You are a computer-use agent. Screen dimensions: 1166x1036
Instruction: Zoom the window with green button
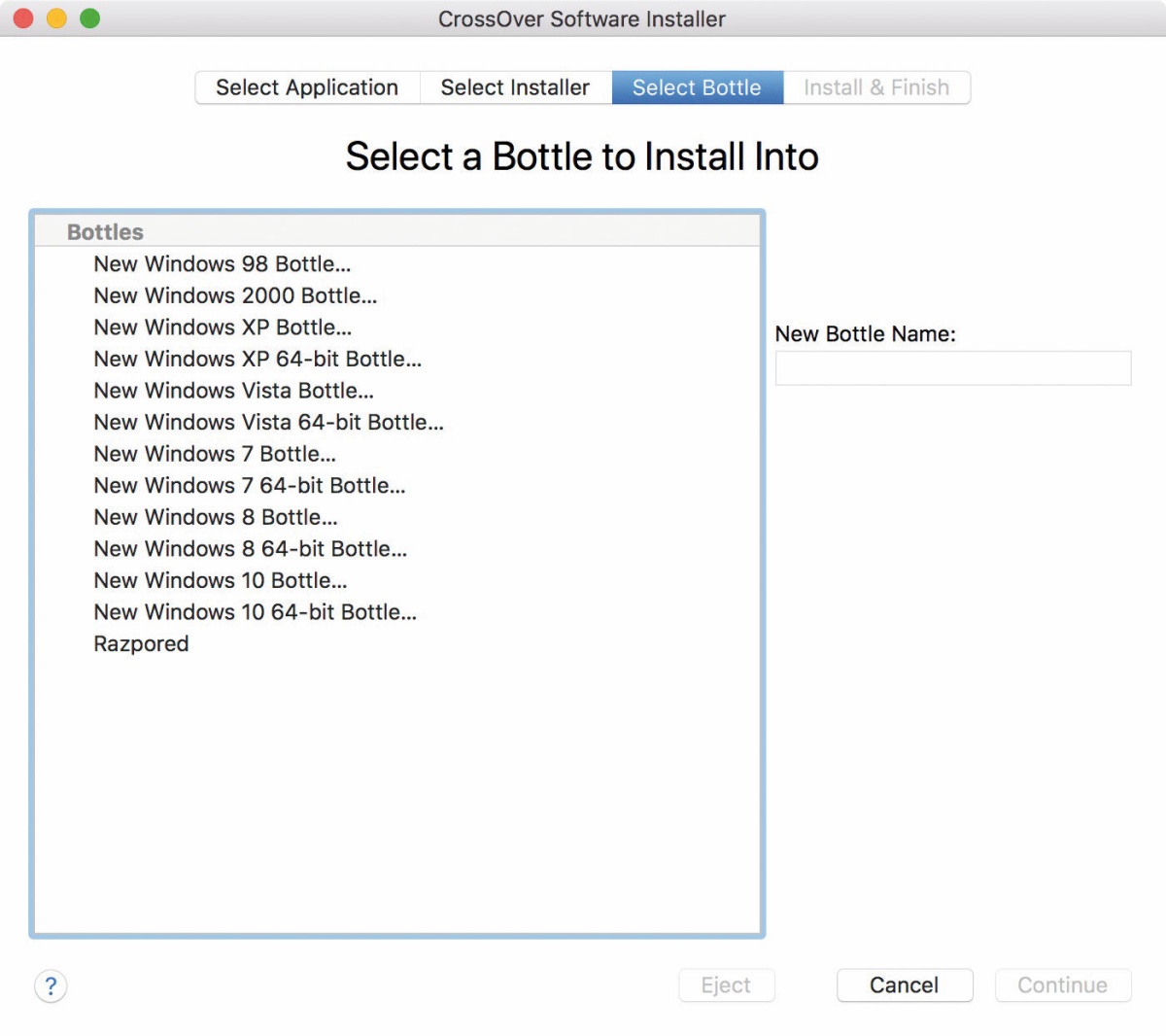[89, 18]
